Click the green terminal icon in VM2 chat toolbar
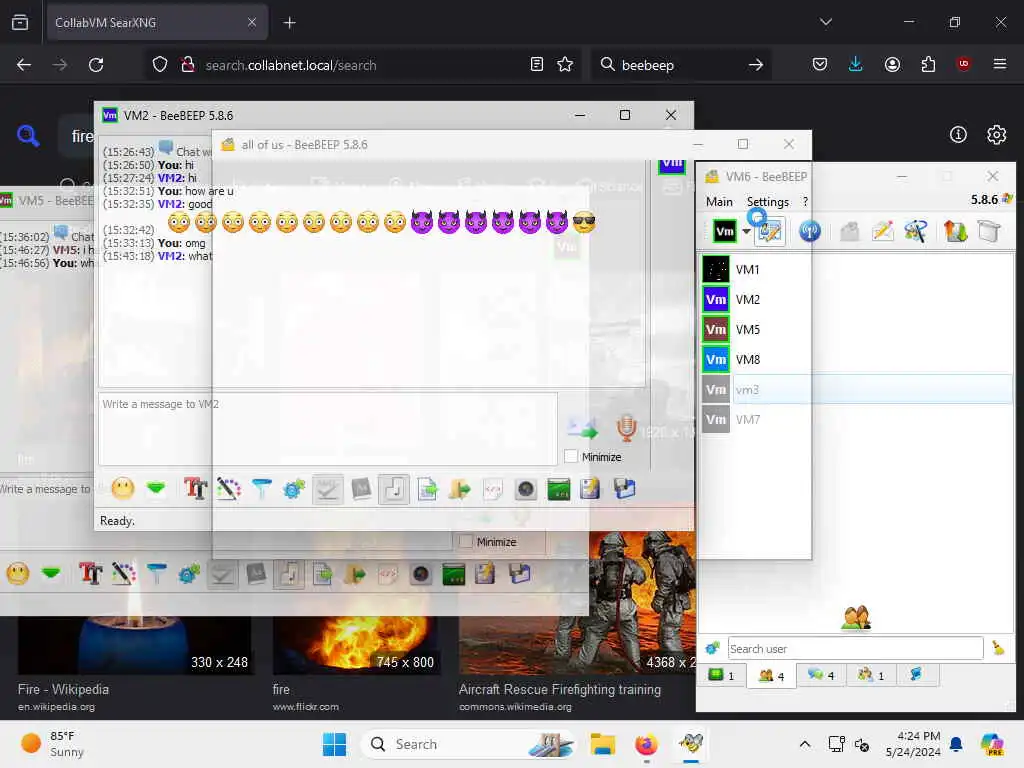The width and height of the screenshot is (1024, 768). click(558, 488)
